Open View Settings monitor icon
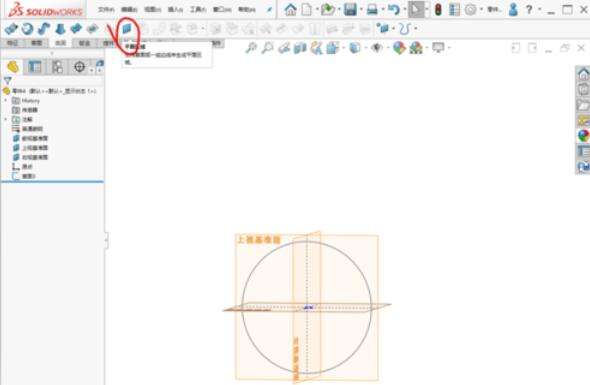Screen dimensions: 590x385 (438, 48)
